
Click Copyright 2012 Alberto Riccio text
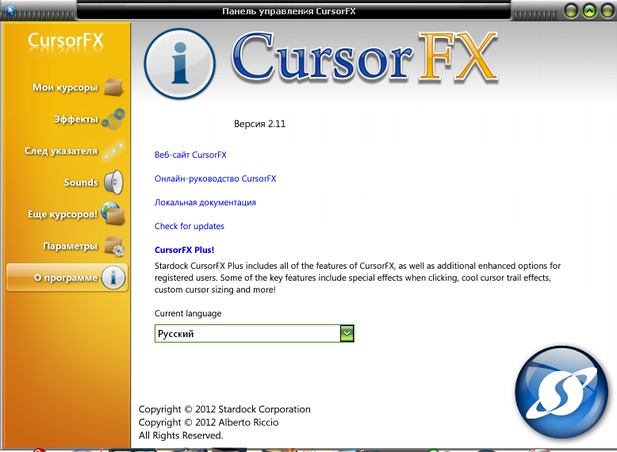pos(209,422)
